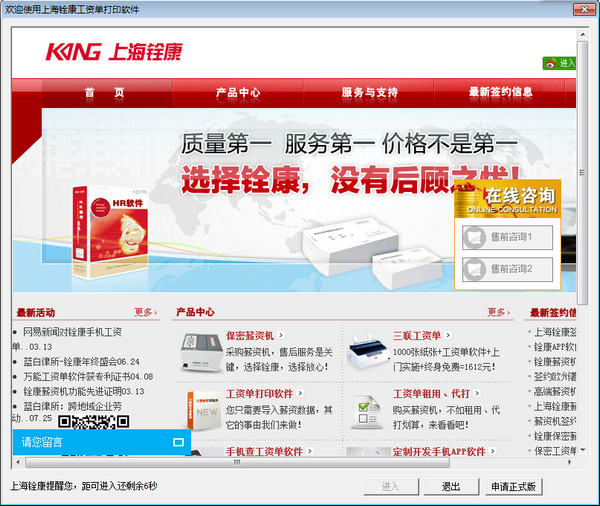The image size is (600, 506).
Task: Click the disabled 进入 button
Action: point(391,487)
